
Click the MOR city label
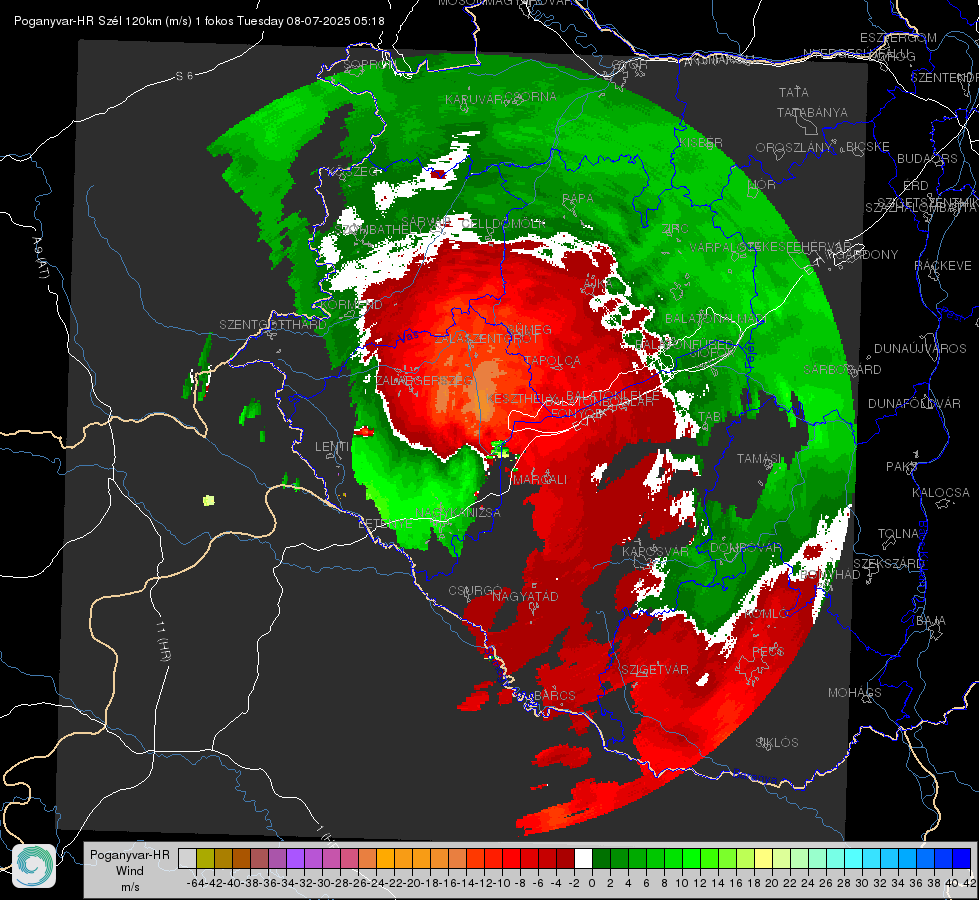[x=762, y=185]
